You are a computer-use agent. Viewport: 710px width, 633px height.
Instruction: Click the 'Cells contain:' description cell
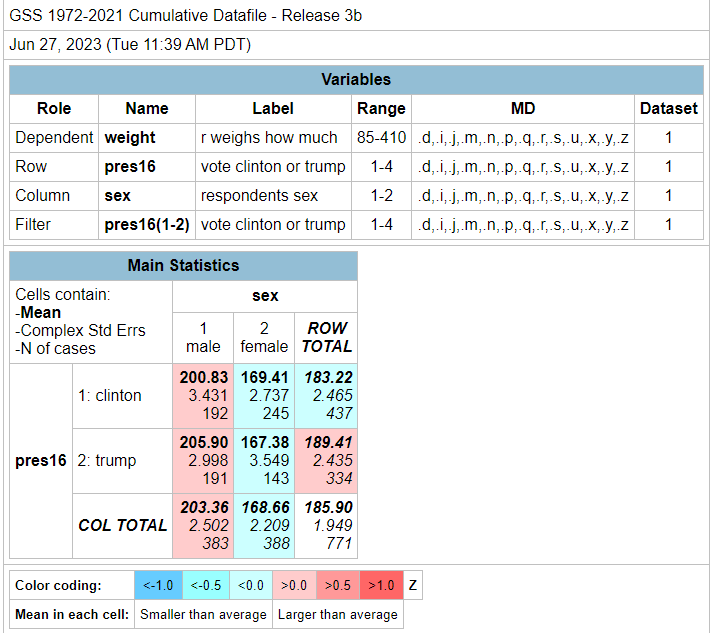pos(91,322)
